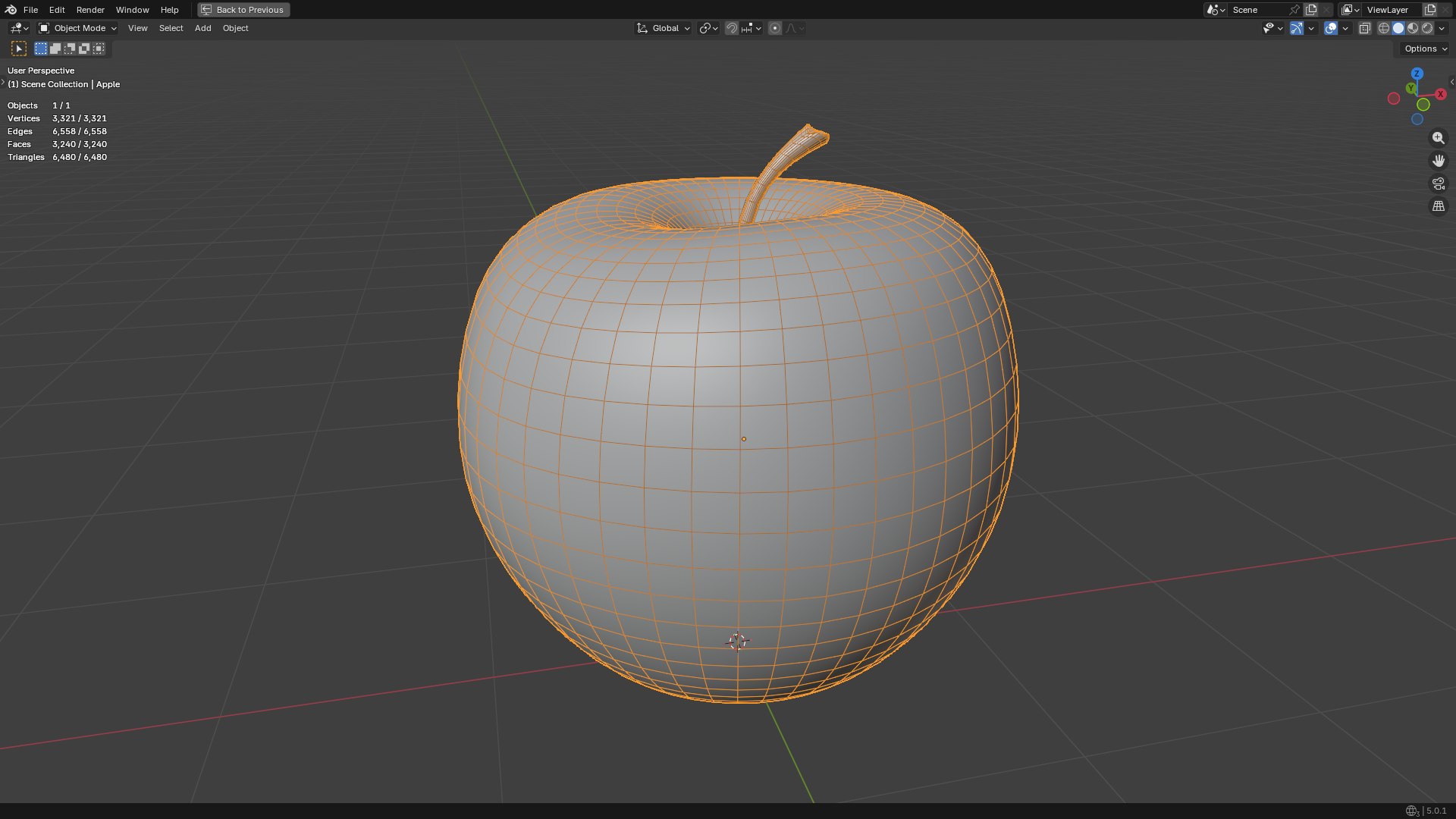Click the green Y axis on gizmo
This screenshot has width=1456, height=819.
[x=1410, y=89]
